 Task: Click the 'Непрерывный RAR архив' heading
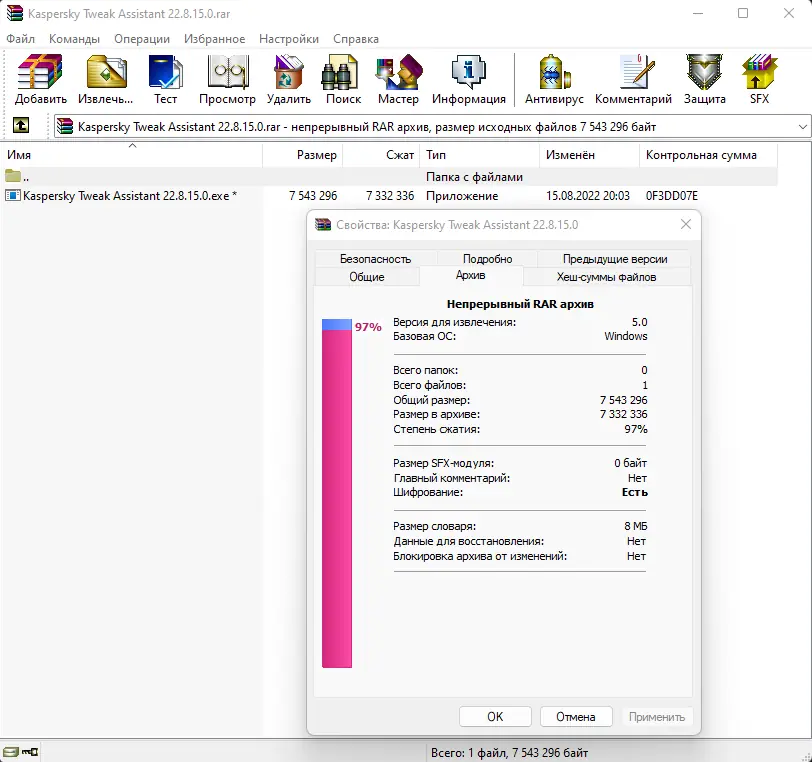click(x=520, y=304)
